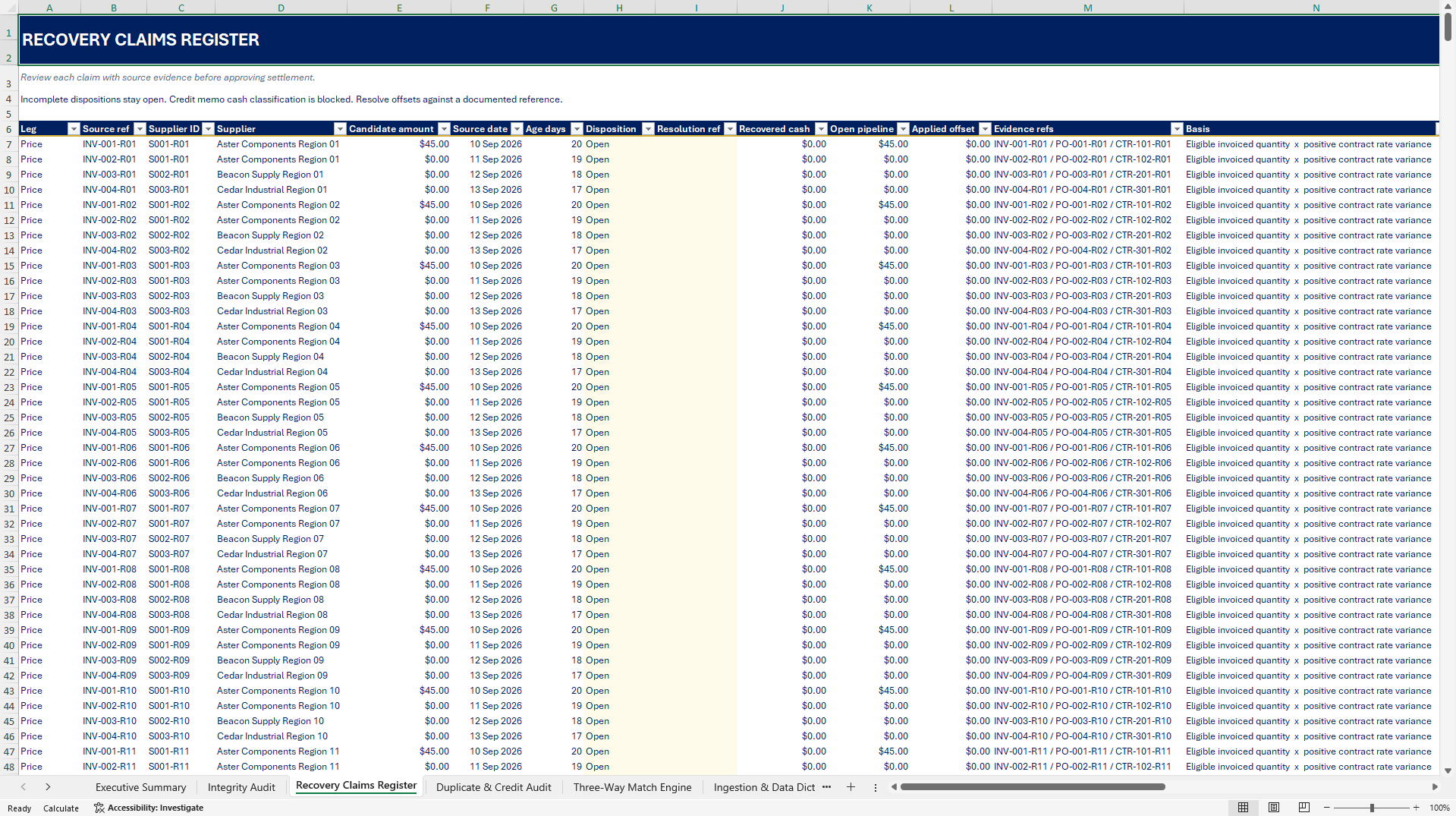Click the 100% zoom level

point(1439,808)
